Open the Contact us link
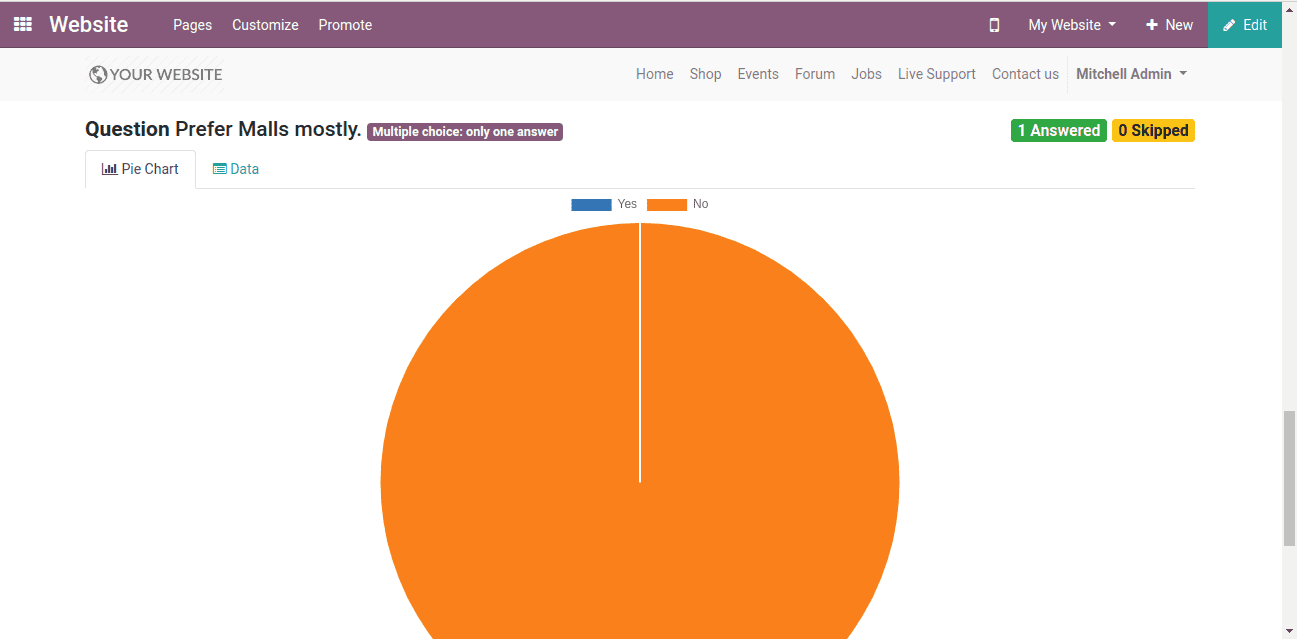 click(x=1025, y=74)
